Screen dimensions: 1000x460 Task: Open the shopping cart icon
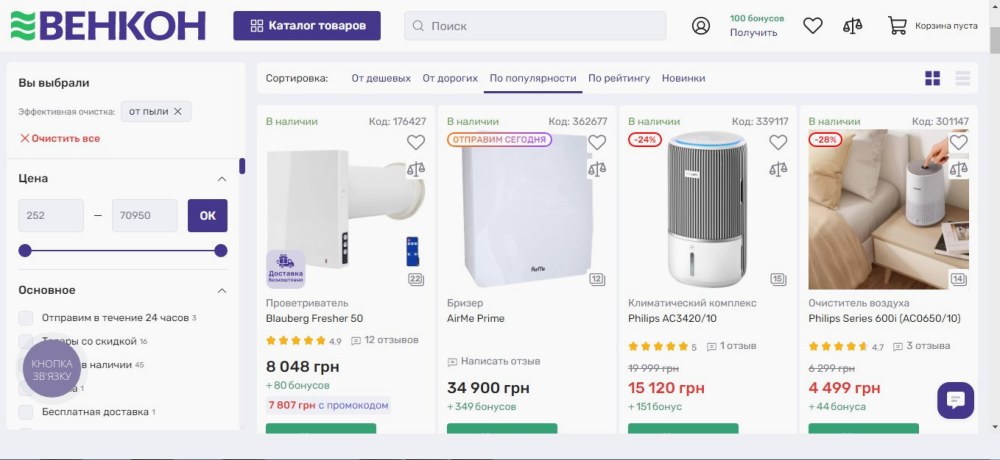pyautogui.click(x=898, y=26)
